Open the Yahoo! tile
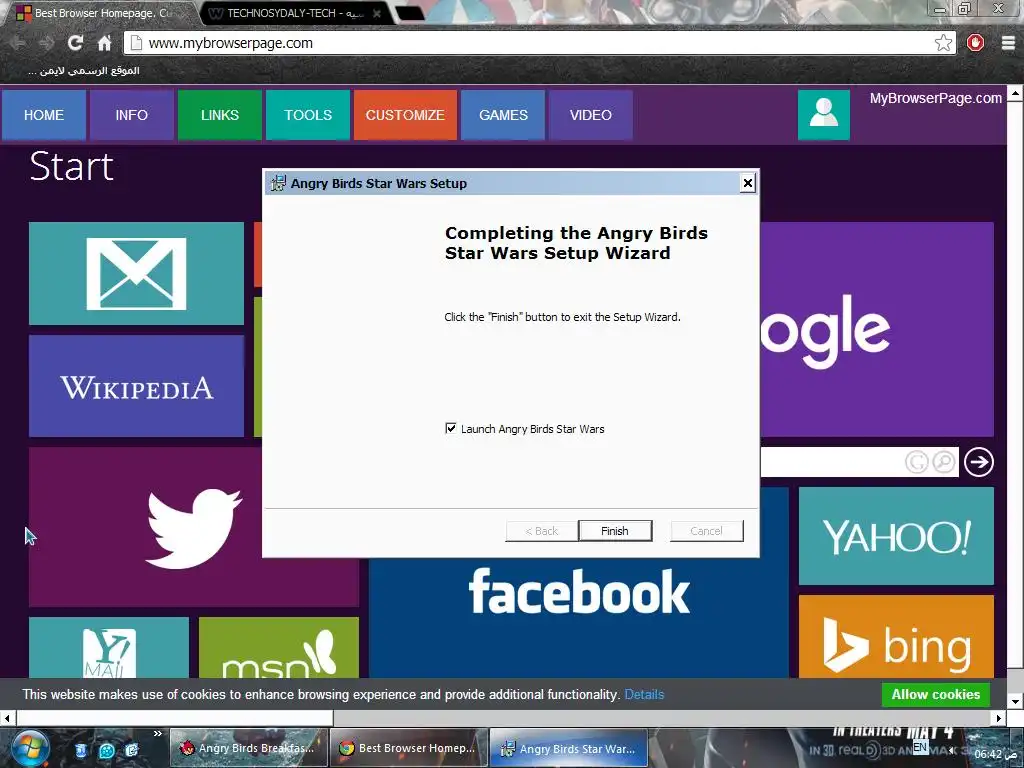The height and width of the screenshot is (768, 1024). (x=896, y=536)
